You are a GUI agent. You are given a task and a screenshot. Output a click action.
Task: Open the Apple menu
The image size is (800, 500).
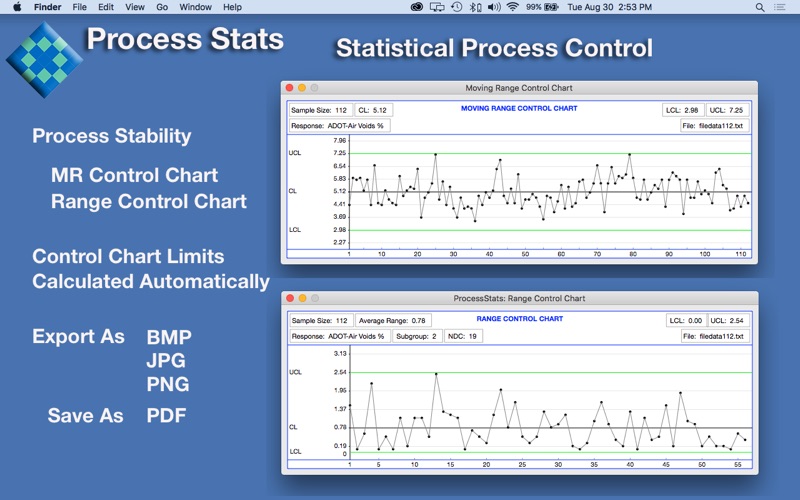[x=17, y=7]
